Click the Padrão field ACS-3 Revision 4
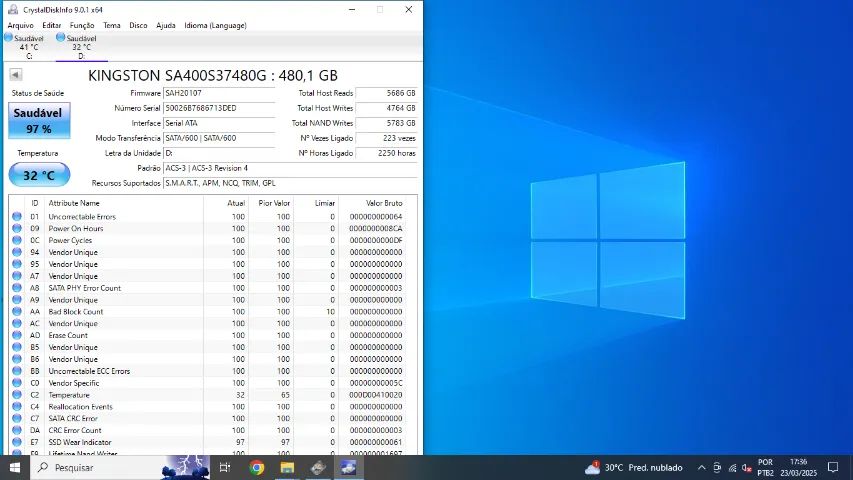Viewport: 853px width, 480px height. [x=290, y=168]
